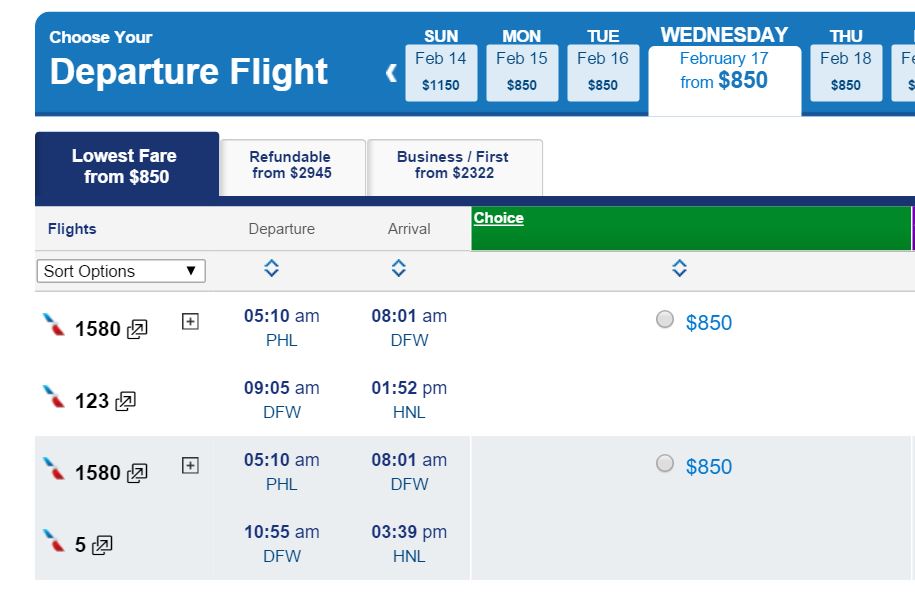Go to previous dates with left chevron
Screen dimensions: 915x592
coord(391,73)
